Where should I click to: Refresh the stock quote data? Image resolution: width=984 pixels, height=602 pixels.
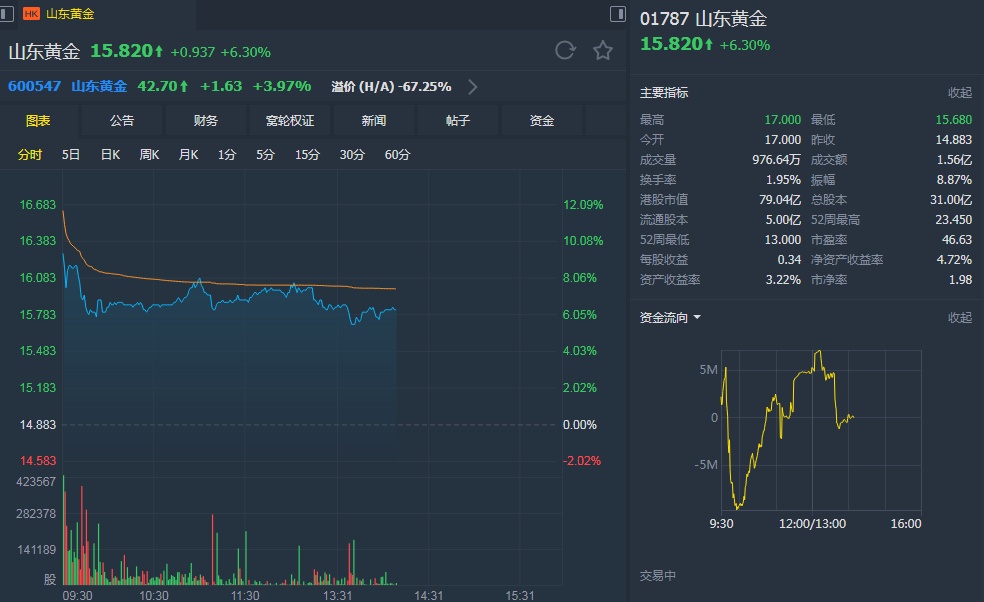click(565, 50)
